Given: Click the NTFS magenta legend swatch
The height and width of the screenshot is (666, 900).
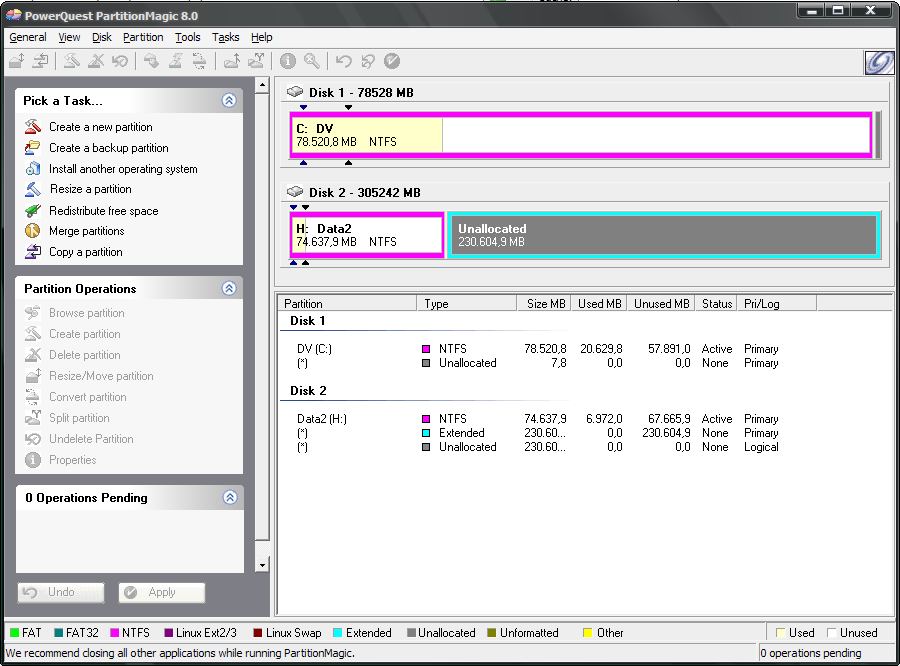Looking at the screenshot, I should (114, 633).
